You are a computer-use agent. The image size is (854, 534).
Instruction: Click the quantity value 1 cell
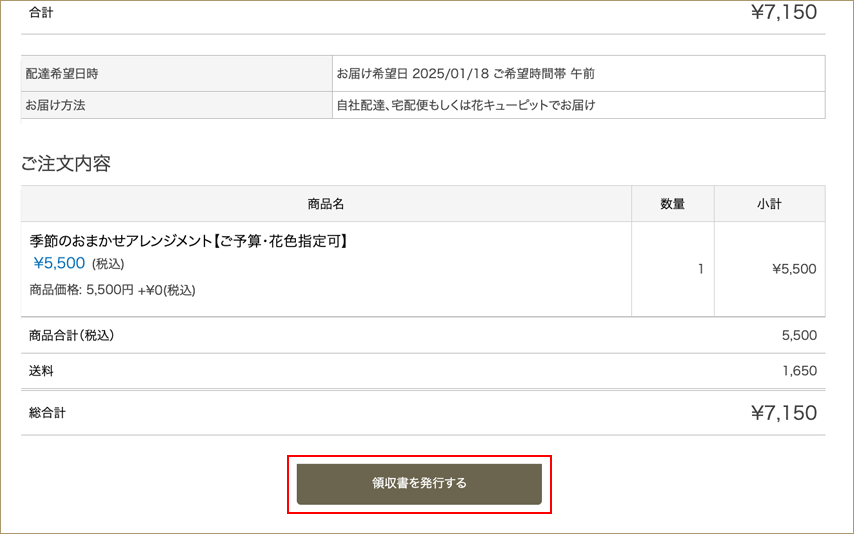pos(700,269)
